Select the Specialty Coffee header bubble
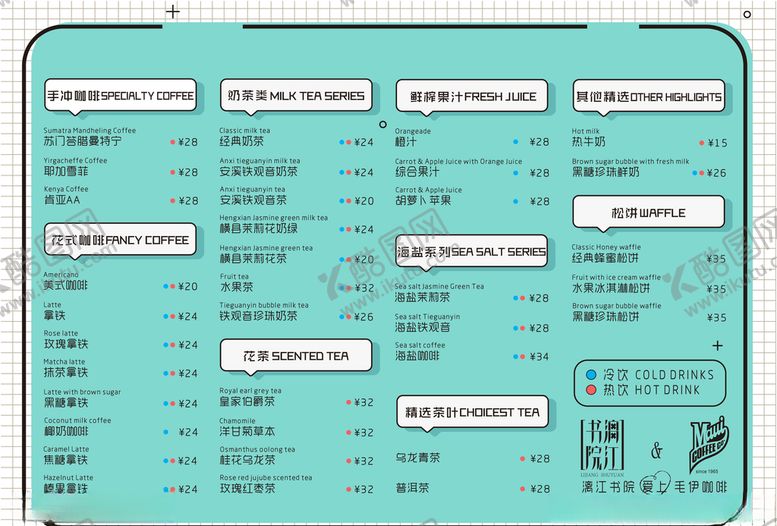Image resolution: width=777 pixels, height=526 pixels. 120,95
